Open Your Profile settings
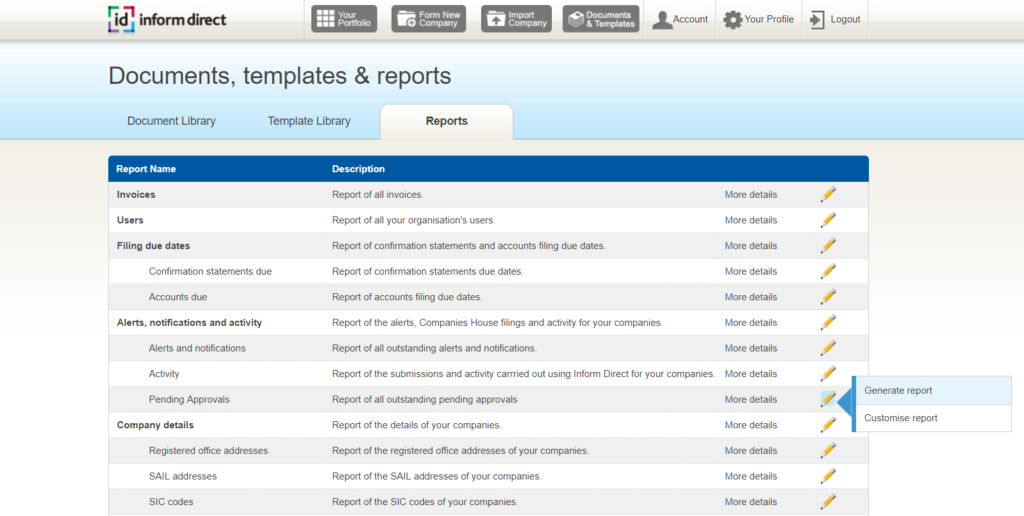Screen dimensions: 1024x516 (x=758, y=19)
